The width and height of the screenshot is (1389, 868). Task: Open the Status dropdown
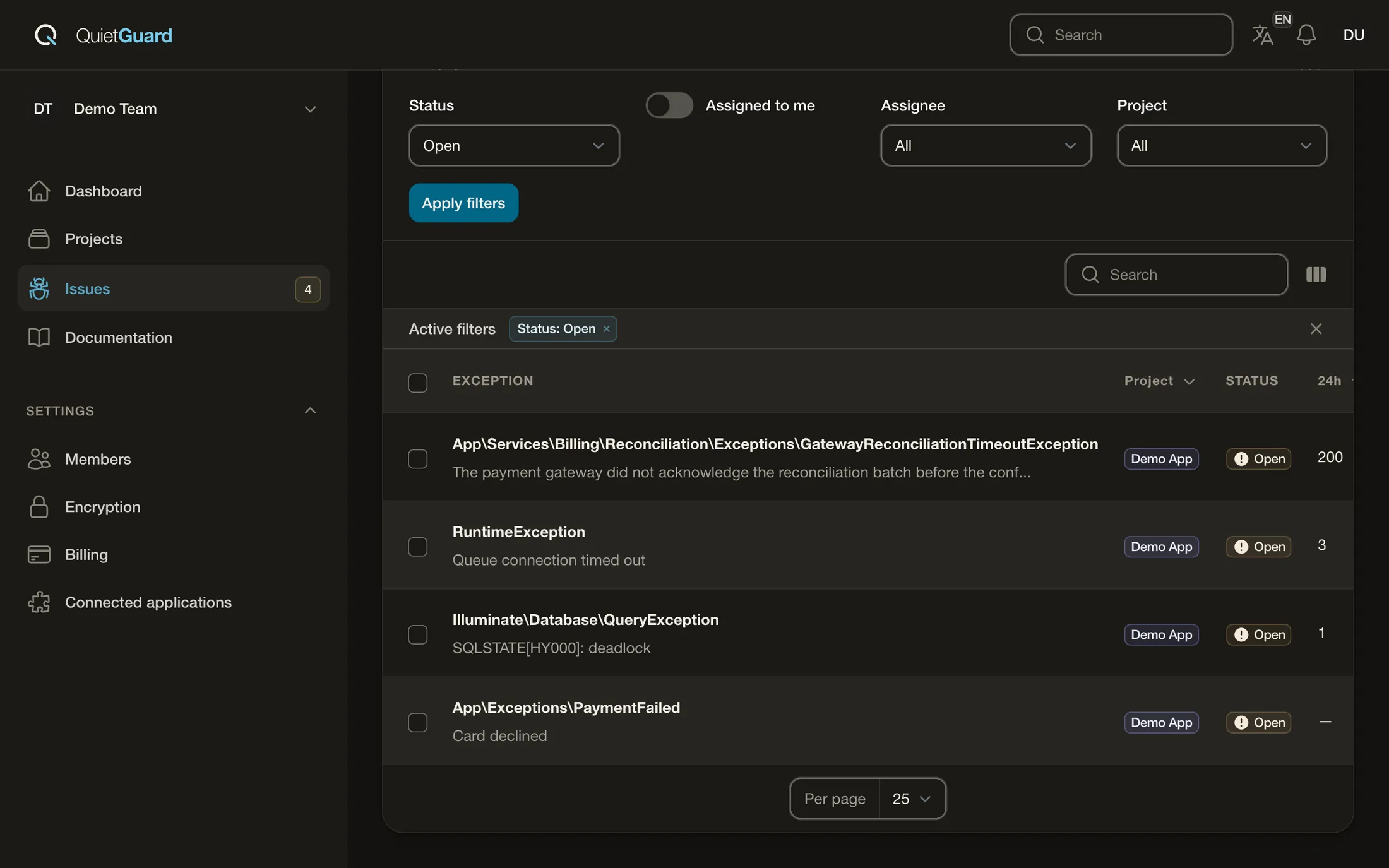514,146
